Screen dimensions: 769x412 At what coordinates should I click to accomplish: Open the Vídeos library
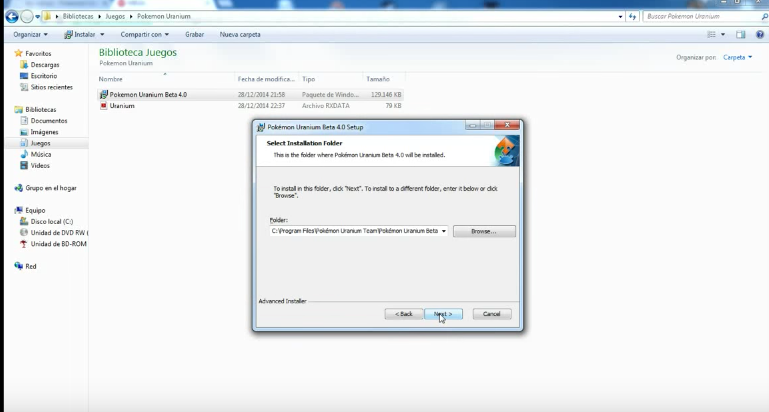34,166
